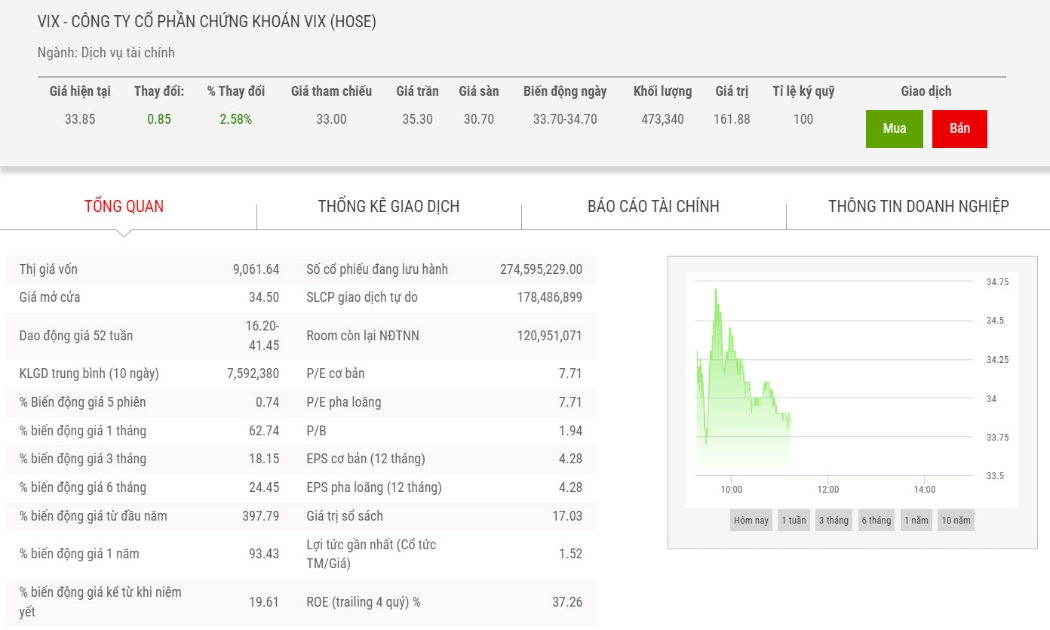Viewport: 1050px width, 630px height.
Task: Click the ROE trailing 4 quý row
Action: point(445,602)
